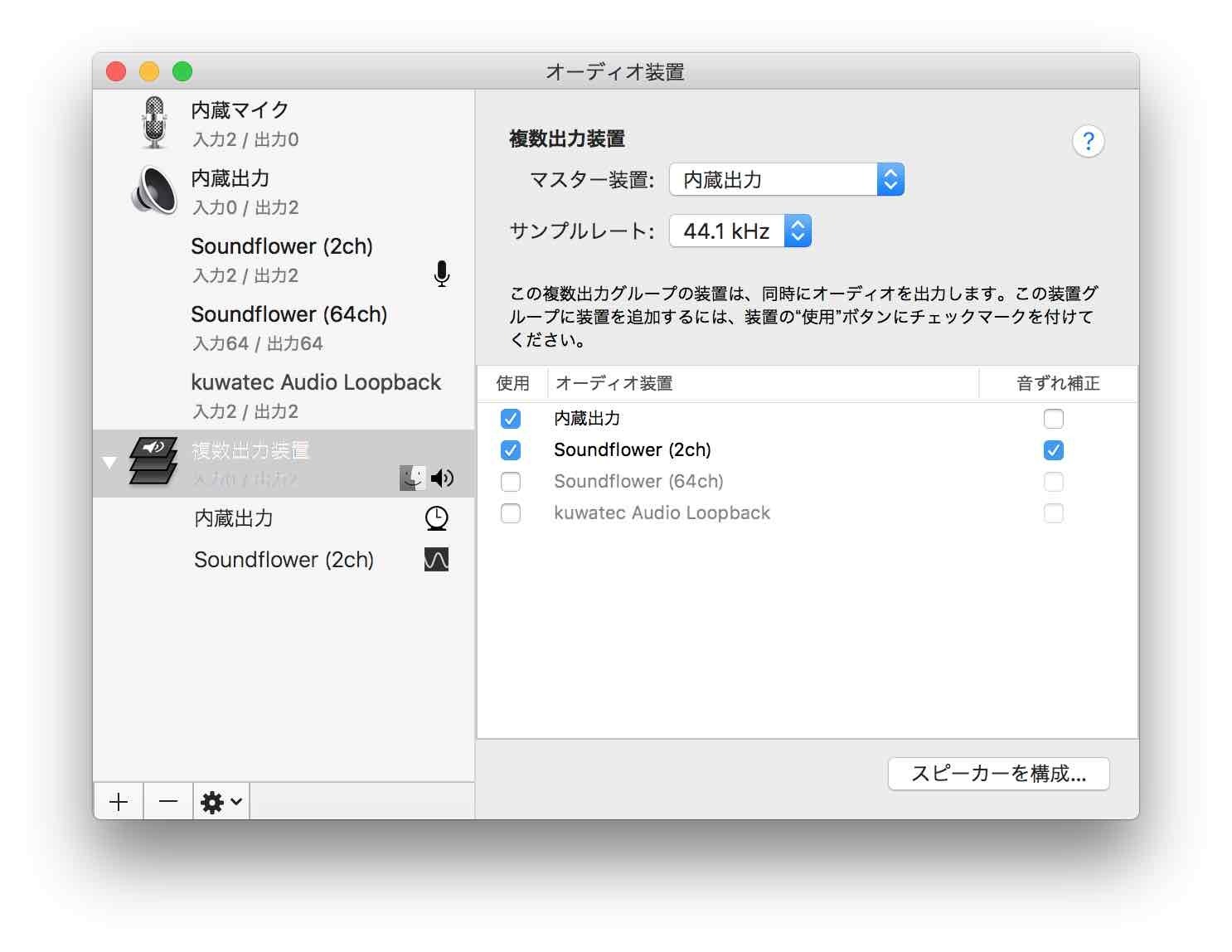
Task: Collapse the 複数出力装置 disclosure triangle
Action: 109,463
